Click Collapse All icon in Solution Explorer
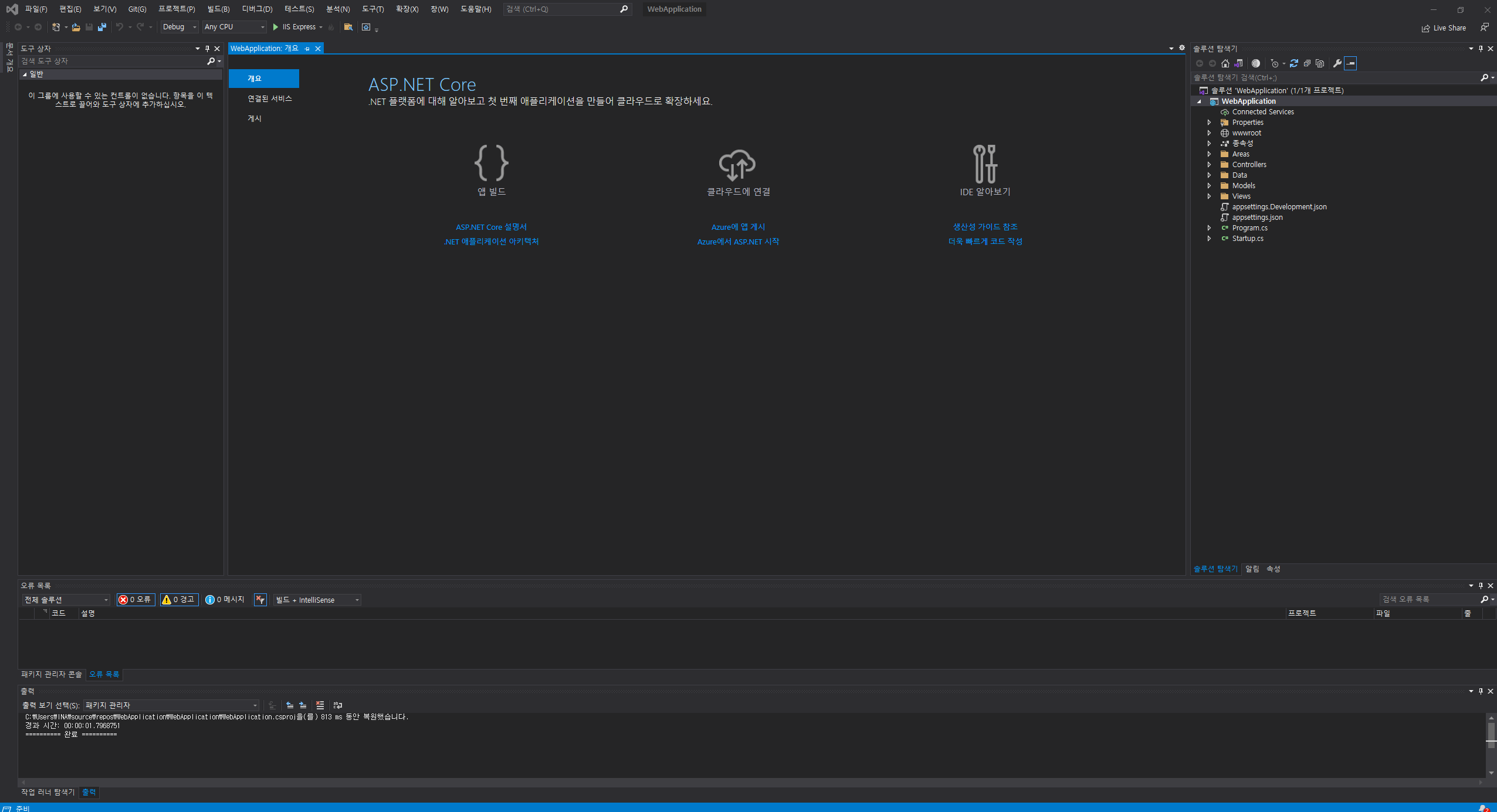The image size is (1497, 812). point(1307,63)
